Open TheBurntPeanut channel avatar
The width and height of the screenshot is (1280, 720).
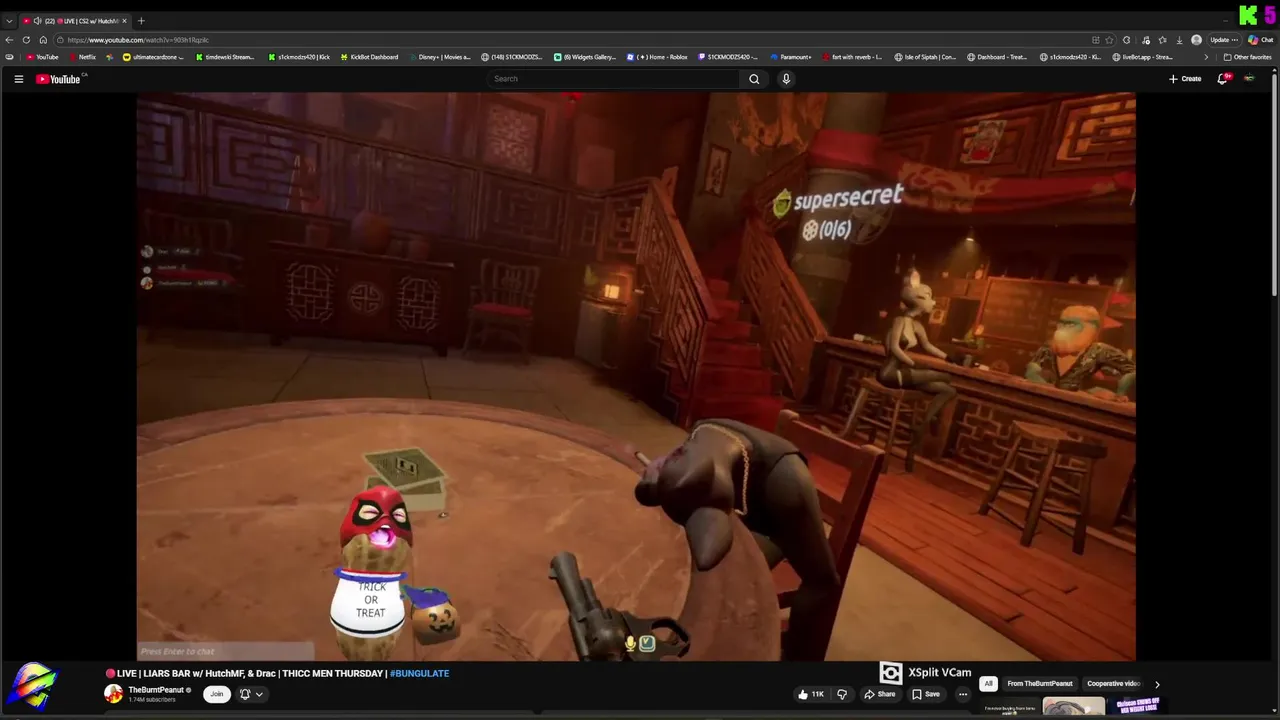point(113,694)
